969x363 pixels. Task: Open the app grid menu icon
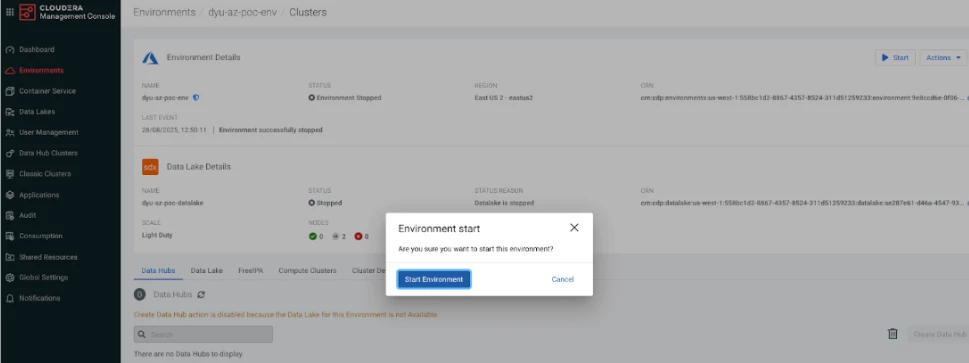(9, 12)
